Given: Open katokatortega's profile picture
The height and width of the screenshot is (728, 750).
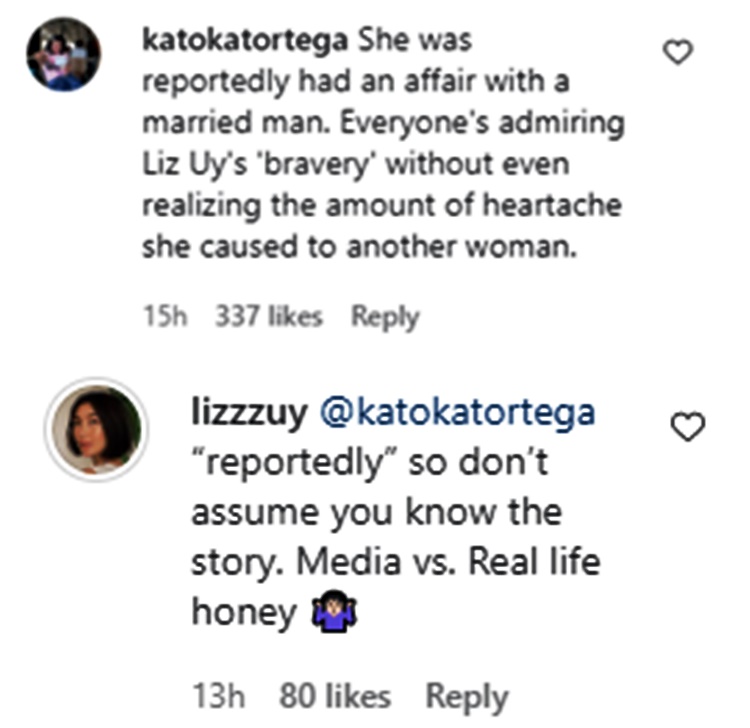Looking at the screenshot, I should 63,54.
